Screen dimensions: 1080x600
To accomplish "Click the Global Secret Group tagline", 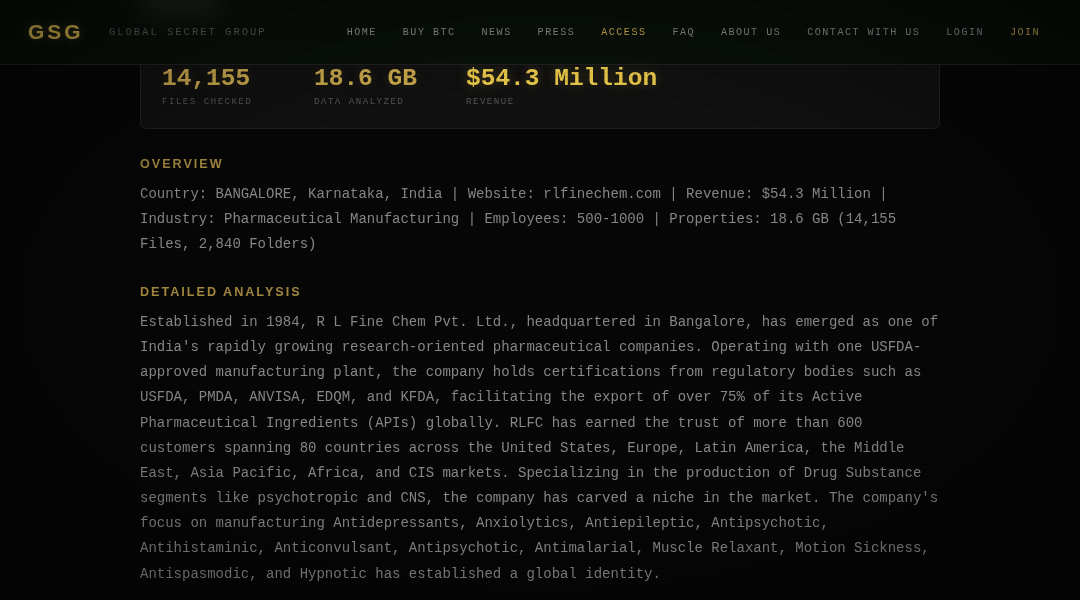I will [x=187, y=32].
